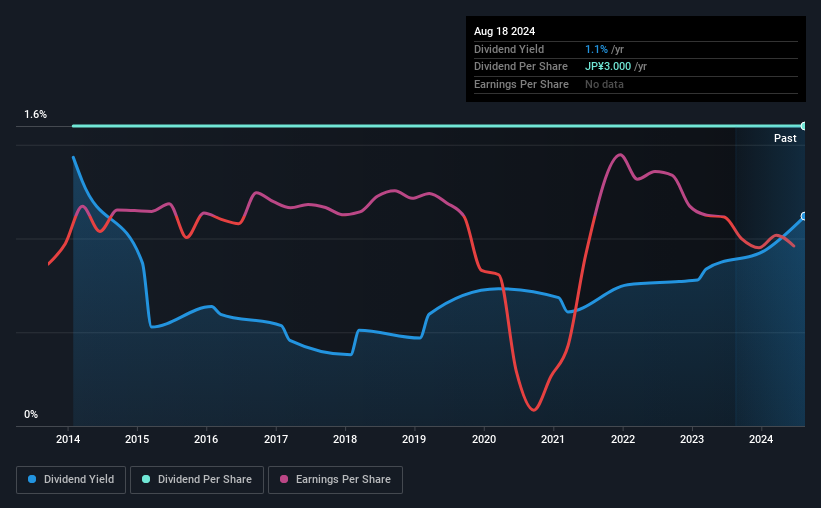Click the pink Earnings Per Share legend dot

tap(284, 479)
